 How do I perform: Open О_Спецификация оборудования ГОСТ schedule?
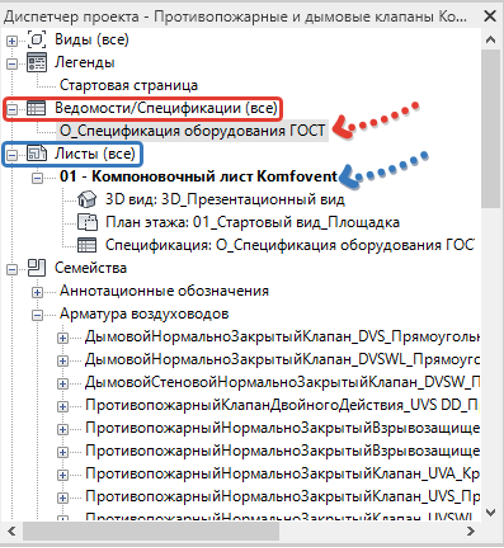(193, 131)
